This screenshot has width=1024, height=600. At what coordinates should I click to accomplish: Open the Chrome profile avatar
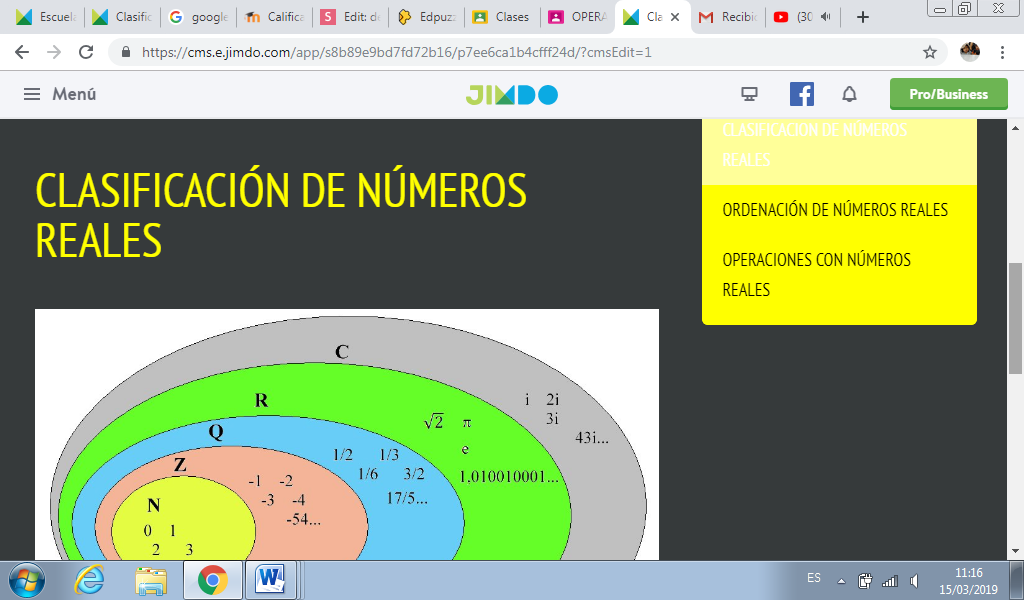click(x=970, y=52)
